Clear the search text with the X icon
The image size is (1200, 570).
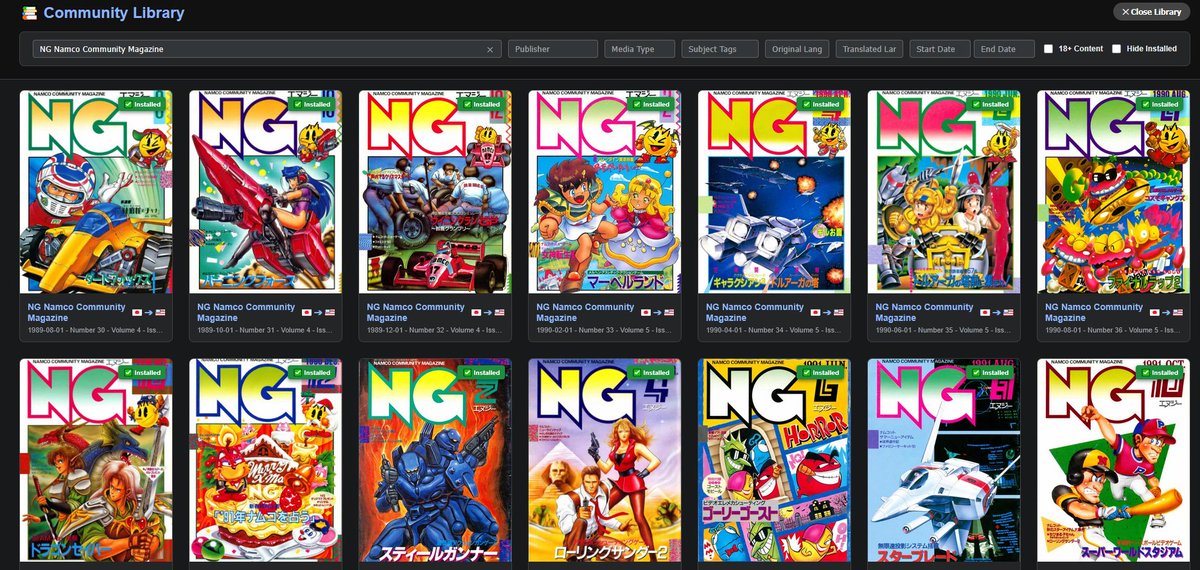(x=490, y=48)
